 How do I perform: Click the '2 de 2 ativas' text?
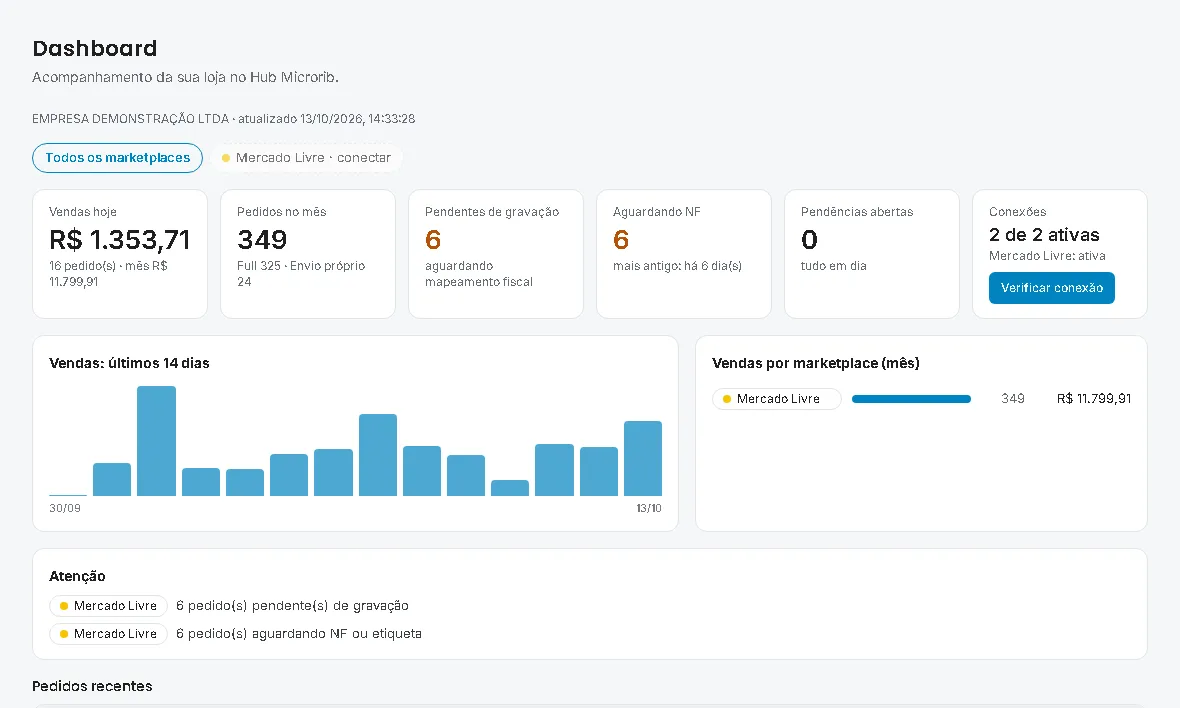pos(1044,235)
